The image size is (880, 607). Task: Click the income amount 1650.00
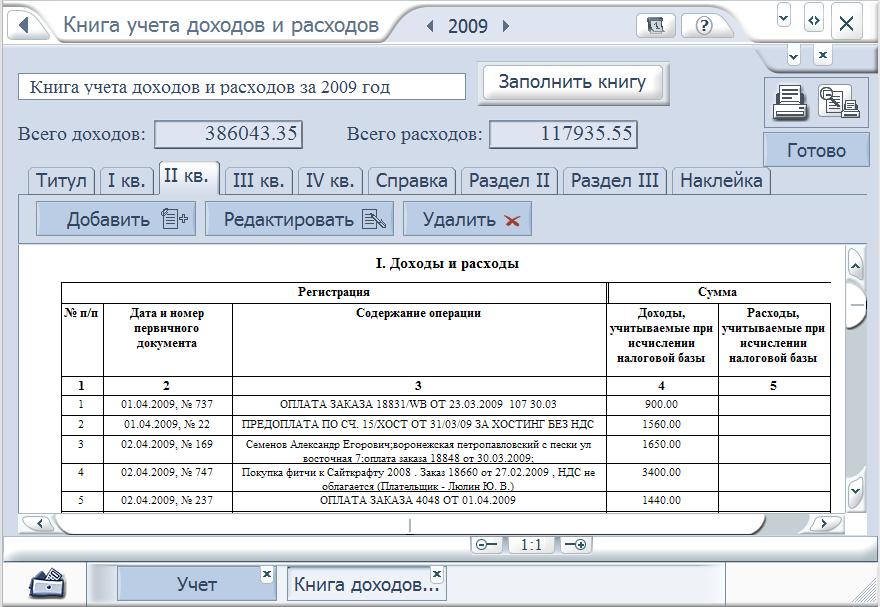coord(662,444)
